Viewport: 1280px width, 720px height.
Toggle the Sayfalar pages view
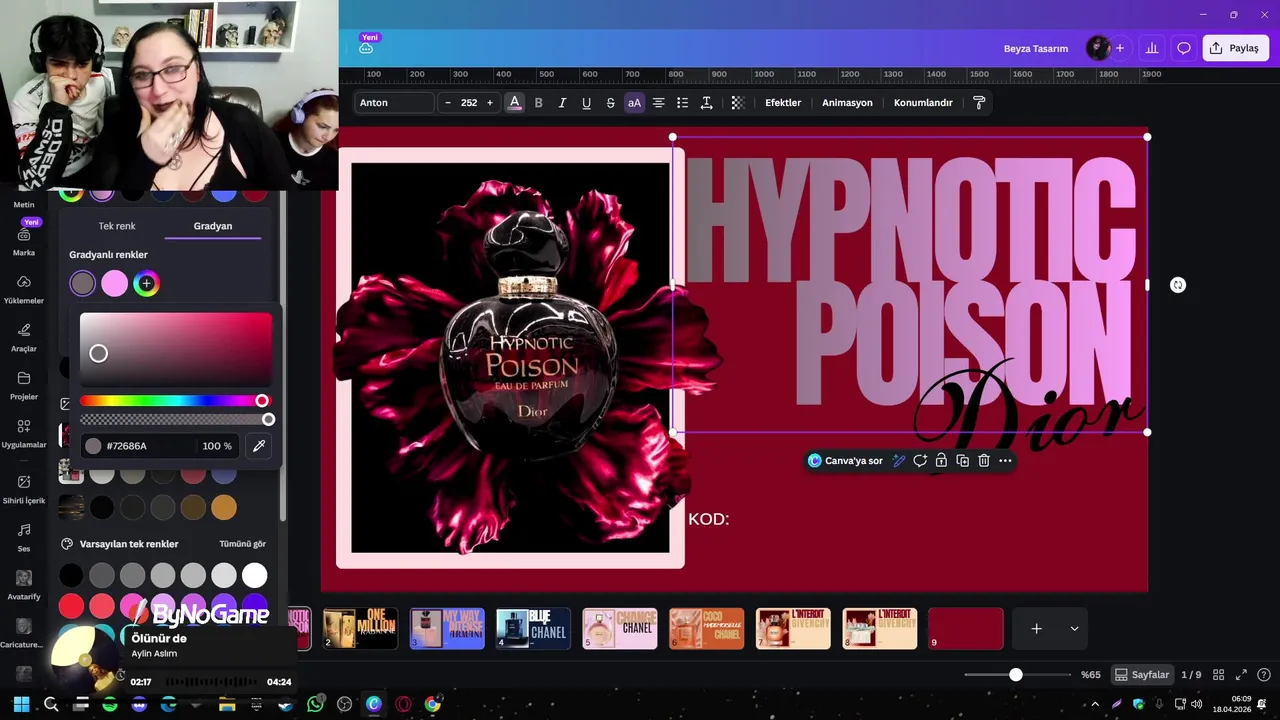[1143, 675]
